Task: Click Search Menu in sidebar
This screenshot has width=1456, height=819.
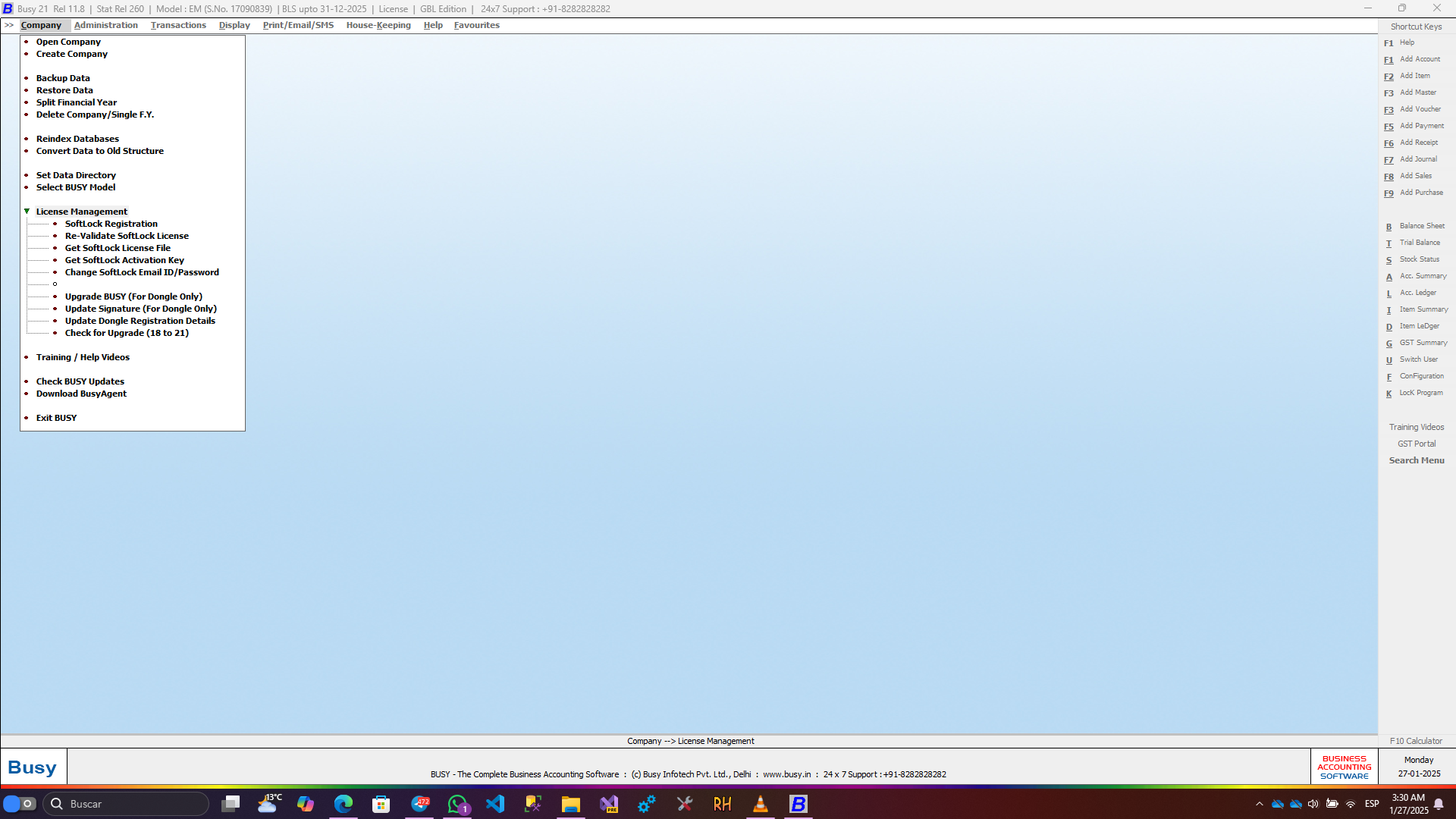Action: pos(1417,460)
